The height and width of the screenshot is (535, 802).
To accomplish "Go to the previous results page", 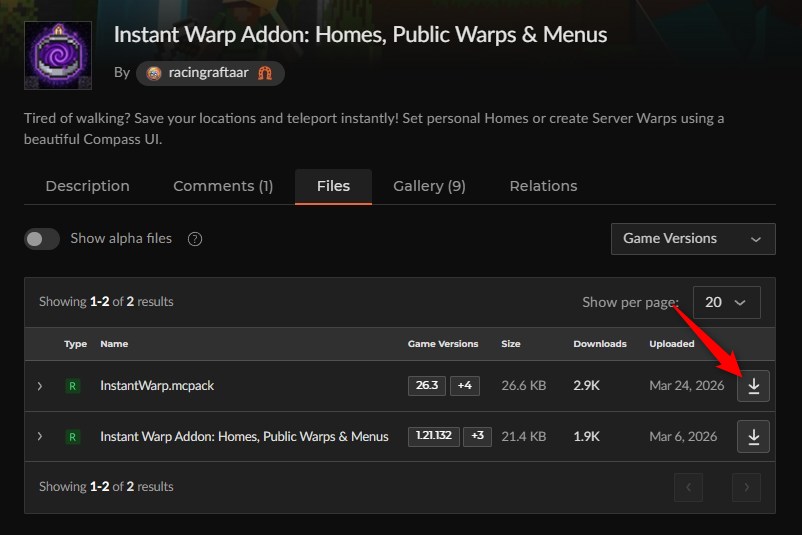I will (688, 487).
